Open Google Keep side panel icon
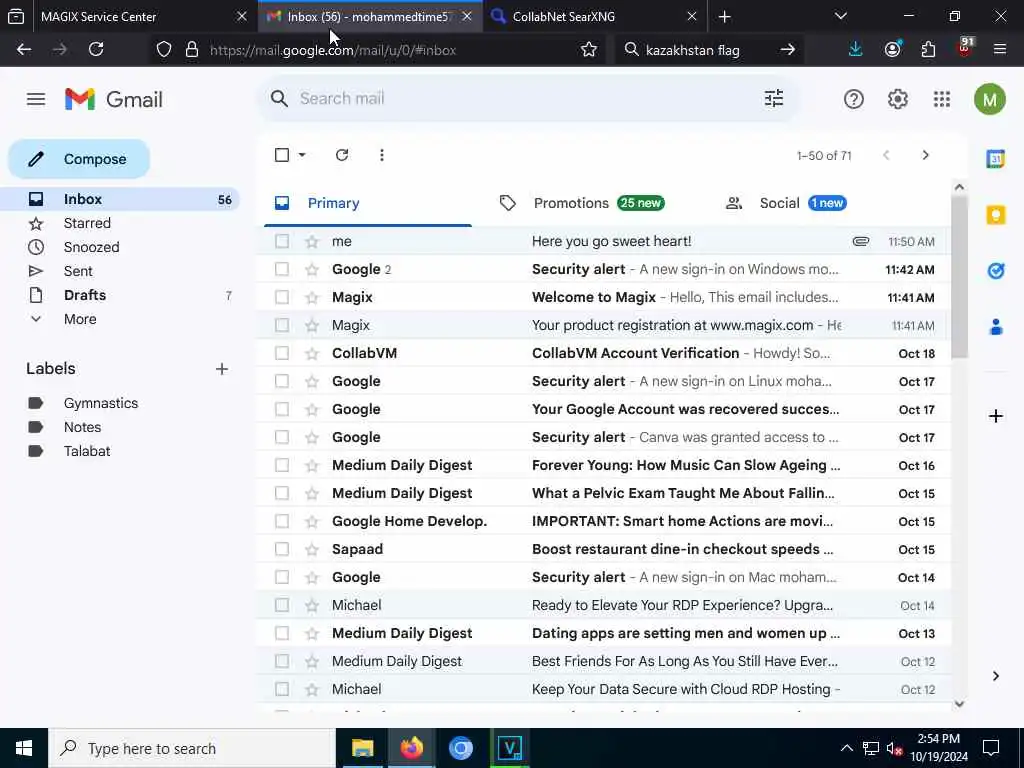Image resolution: width=1024 pixels, height=768 pixels. point(995,215)
